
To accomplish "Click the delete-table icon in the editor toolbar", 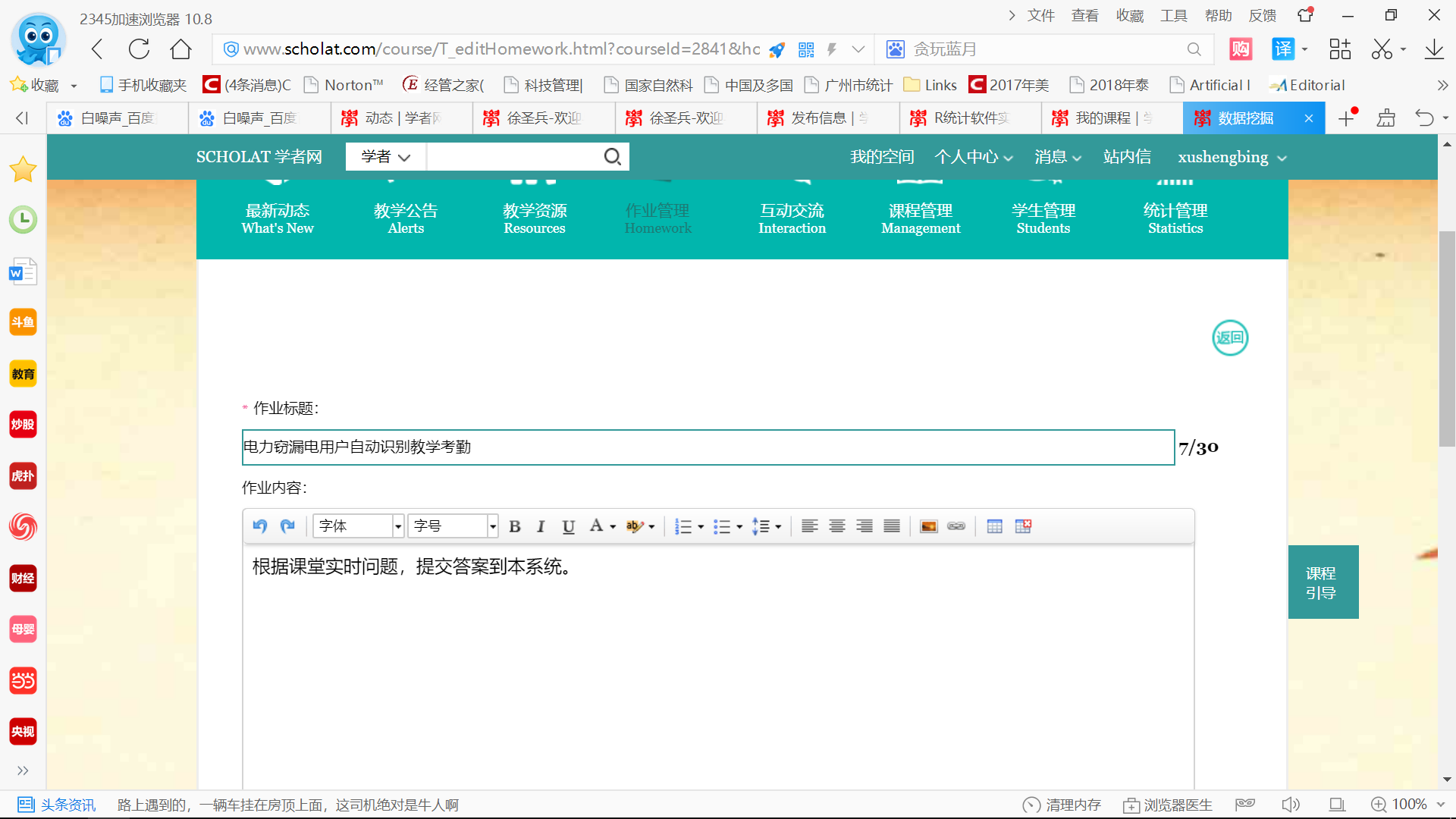I will 1023,526.
